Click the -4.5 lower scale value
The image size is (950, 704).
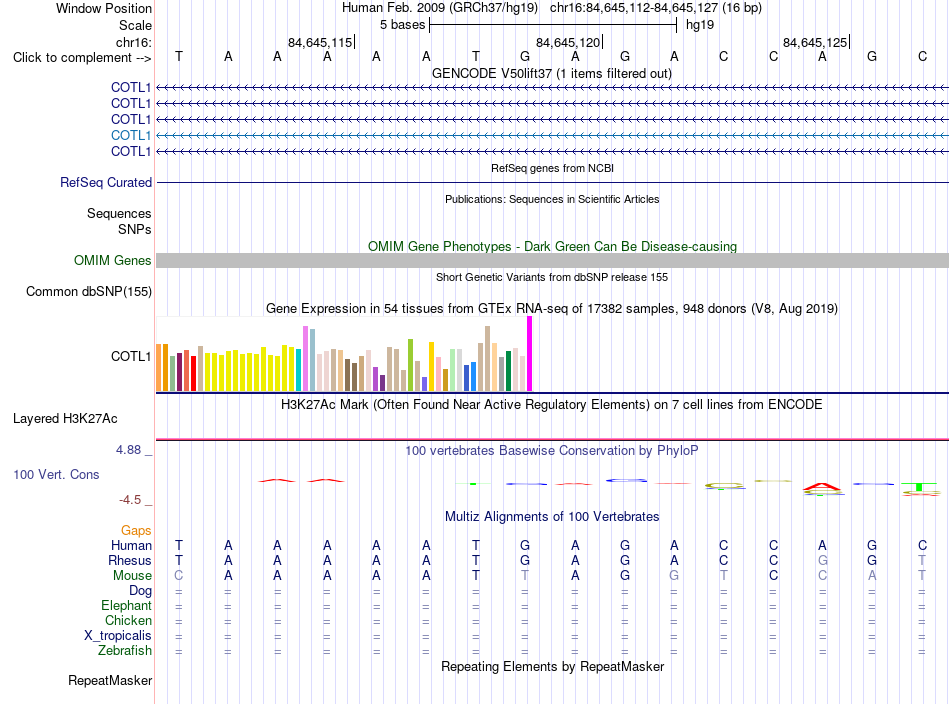pyautogui.click(x=130, y=500)
